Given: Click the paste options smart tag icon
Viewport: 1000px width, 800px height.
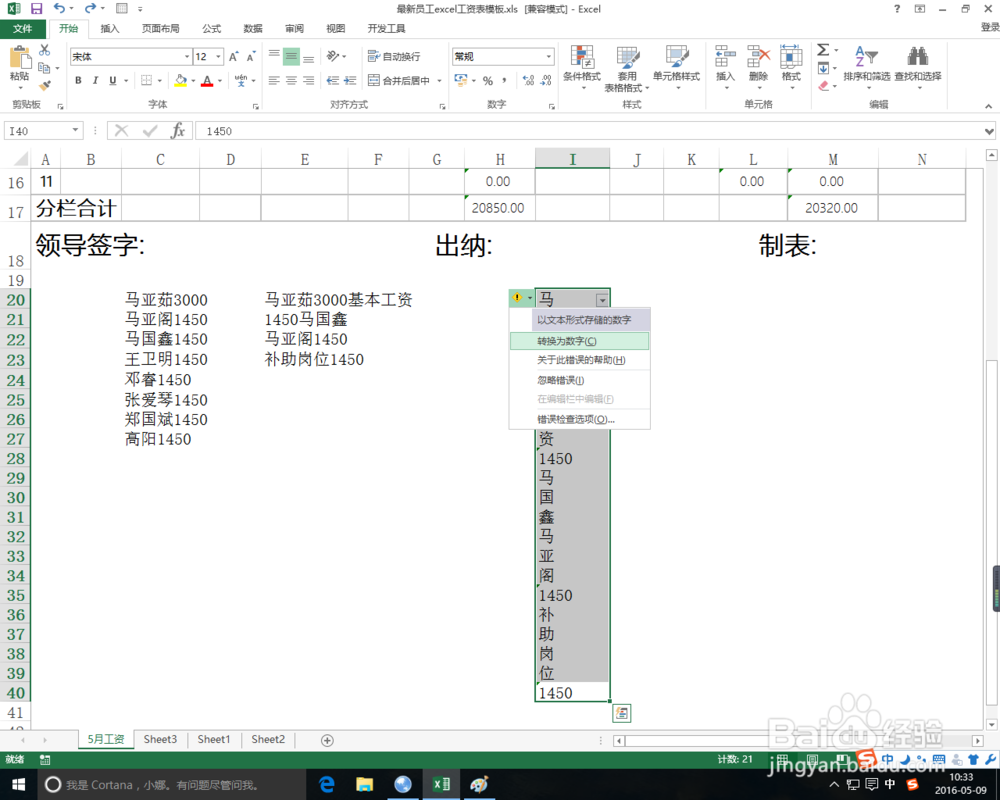Looking at the screenshot, I should [621, 713].
